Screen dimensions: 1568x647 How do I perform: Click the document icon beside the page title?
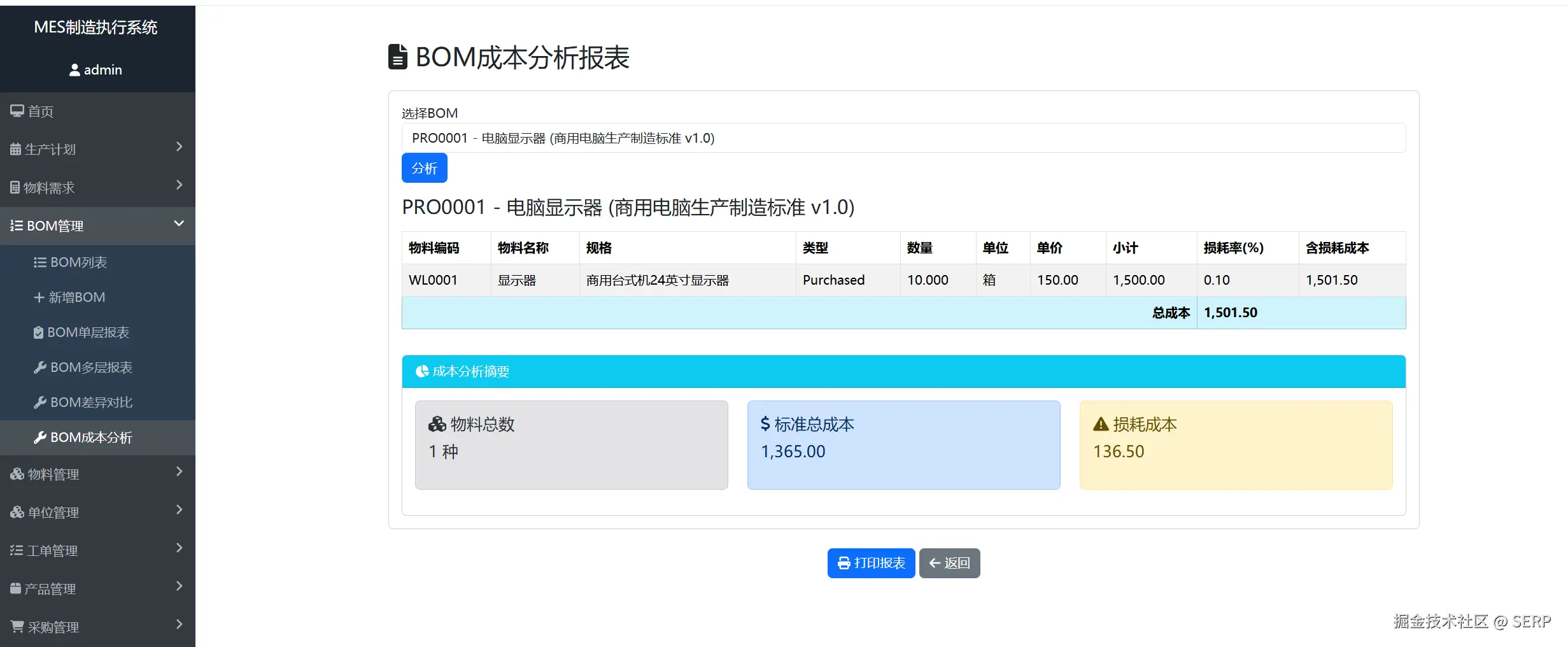click(398, 57)
